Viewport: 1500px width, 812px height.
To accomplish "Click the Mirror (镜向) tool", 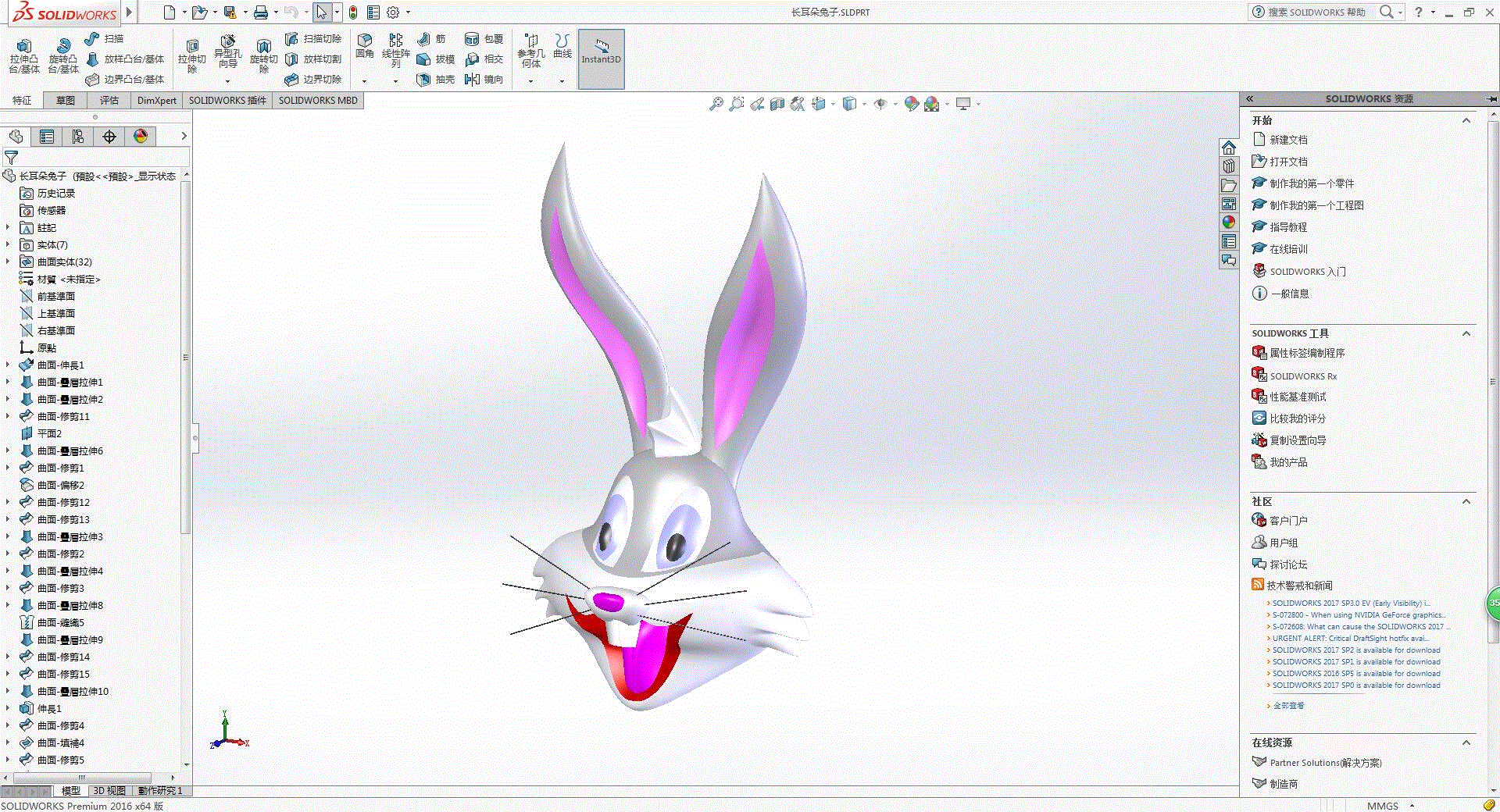I will (484, 79).
